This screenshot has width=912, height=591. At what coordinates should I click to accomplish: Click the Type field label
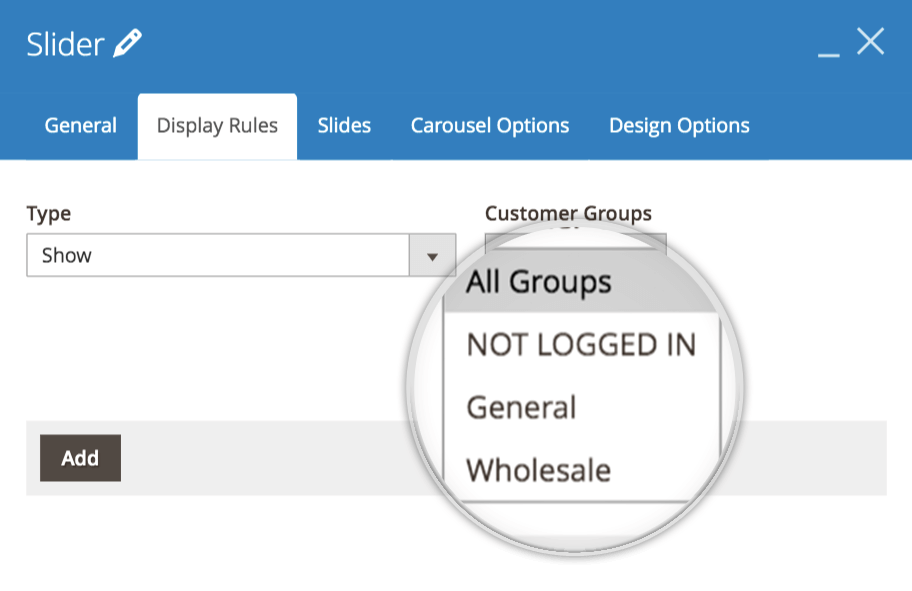pyautogui.click(x=47, y=213)
